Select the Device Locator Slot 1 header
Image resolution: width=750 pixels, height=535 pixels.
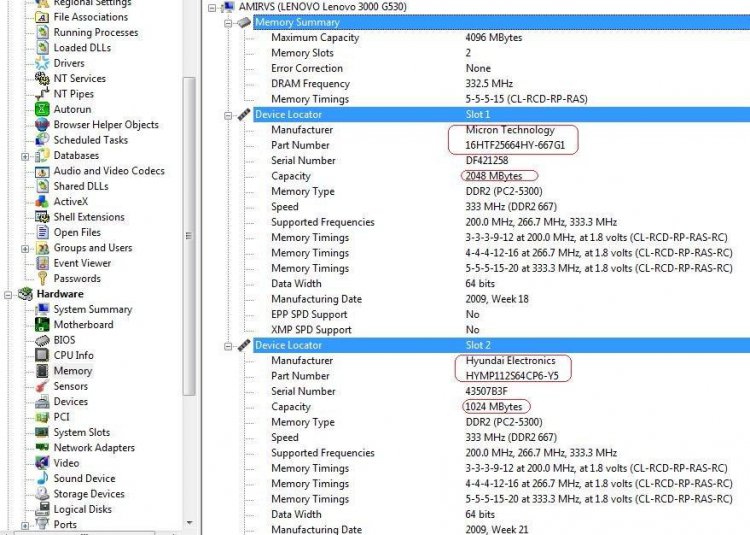pos(501,115)
